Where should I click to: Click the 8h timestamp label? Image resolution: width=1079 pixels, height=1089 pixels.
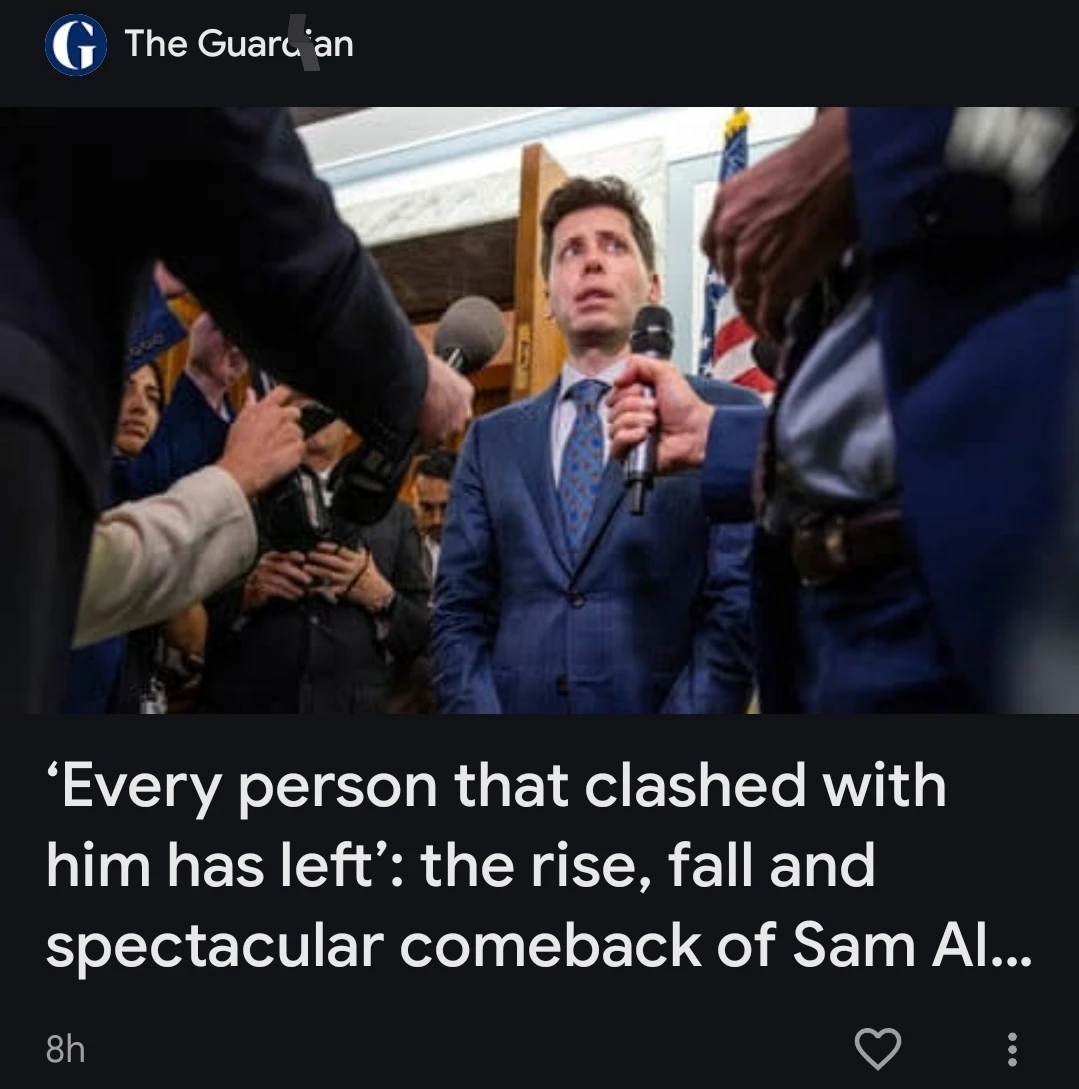coord(65,1049)
